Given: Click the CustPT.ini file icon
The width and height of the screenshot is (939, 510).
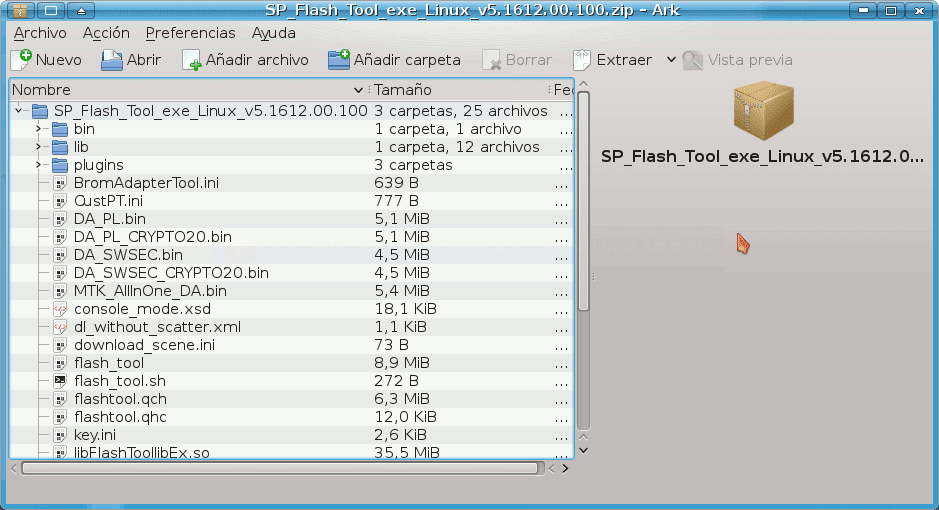Looking at the screenshot, I should pyautogui.click(x=60, y=201).
